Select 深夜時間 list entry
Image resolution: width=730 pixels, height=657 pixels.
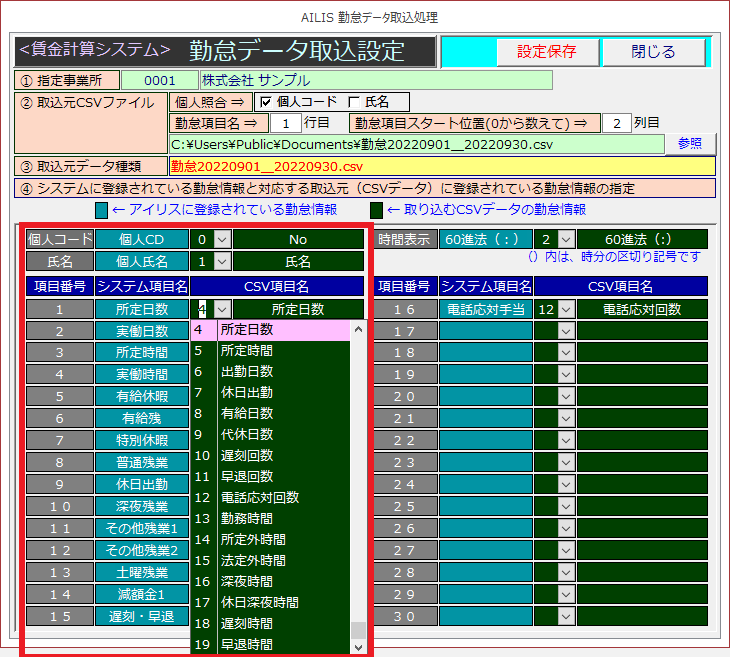click(270, 581)
